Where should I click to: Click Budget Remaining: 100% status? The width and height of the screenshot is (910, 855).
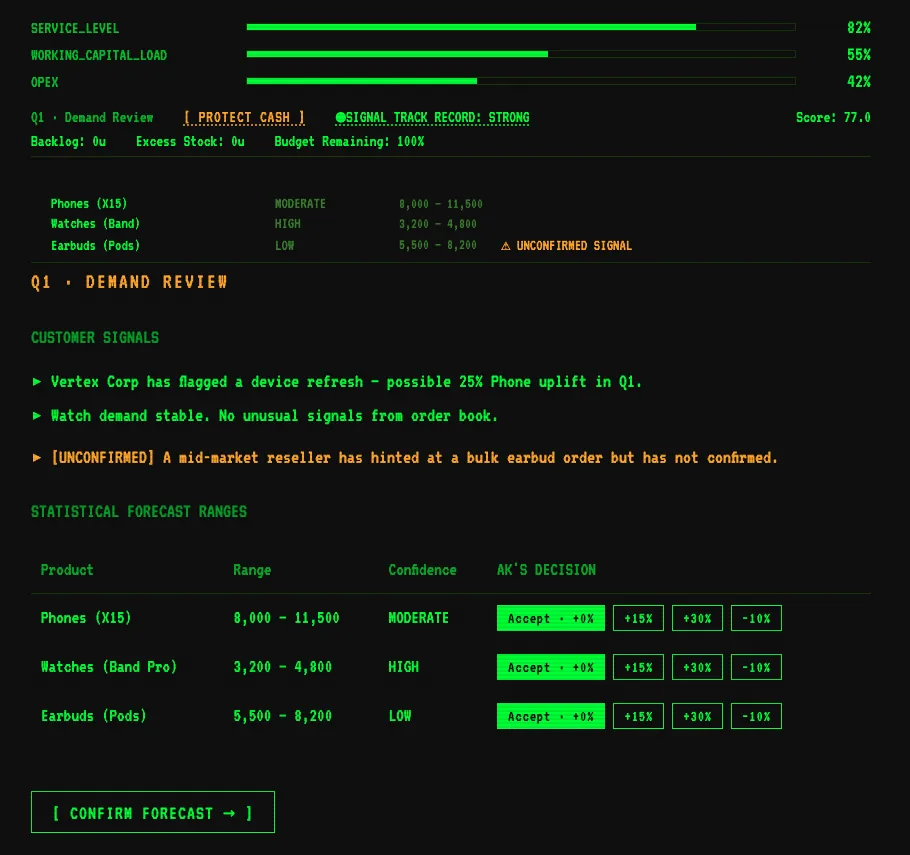click(x=349, y=142)
